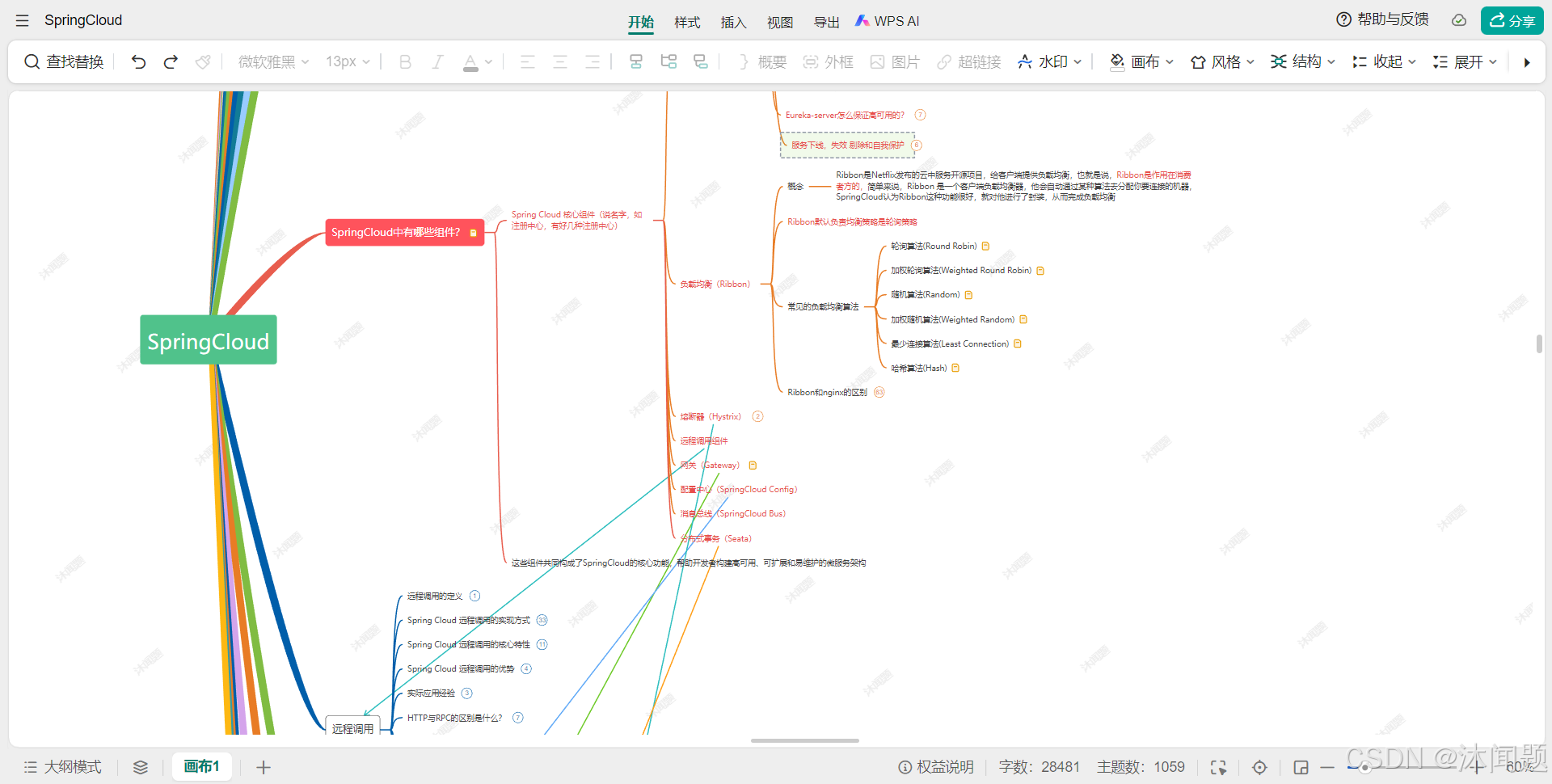Switch to the 视图 tab
Screen dimensions: 1552x784
(780, 22)
